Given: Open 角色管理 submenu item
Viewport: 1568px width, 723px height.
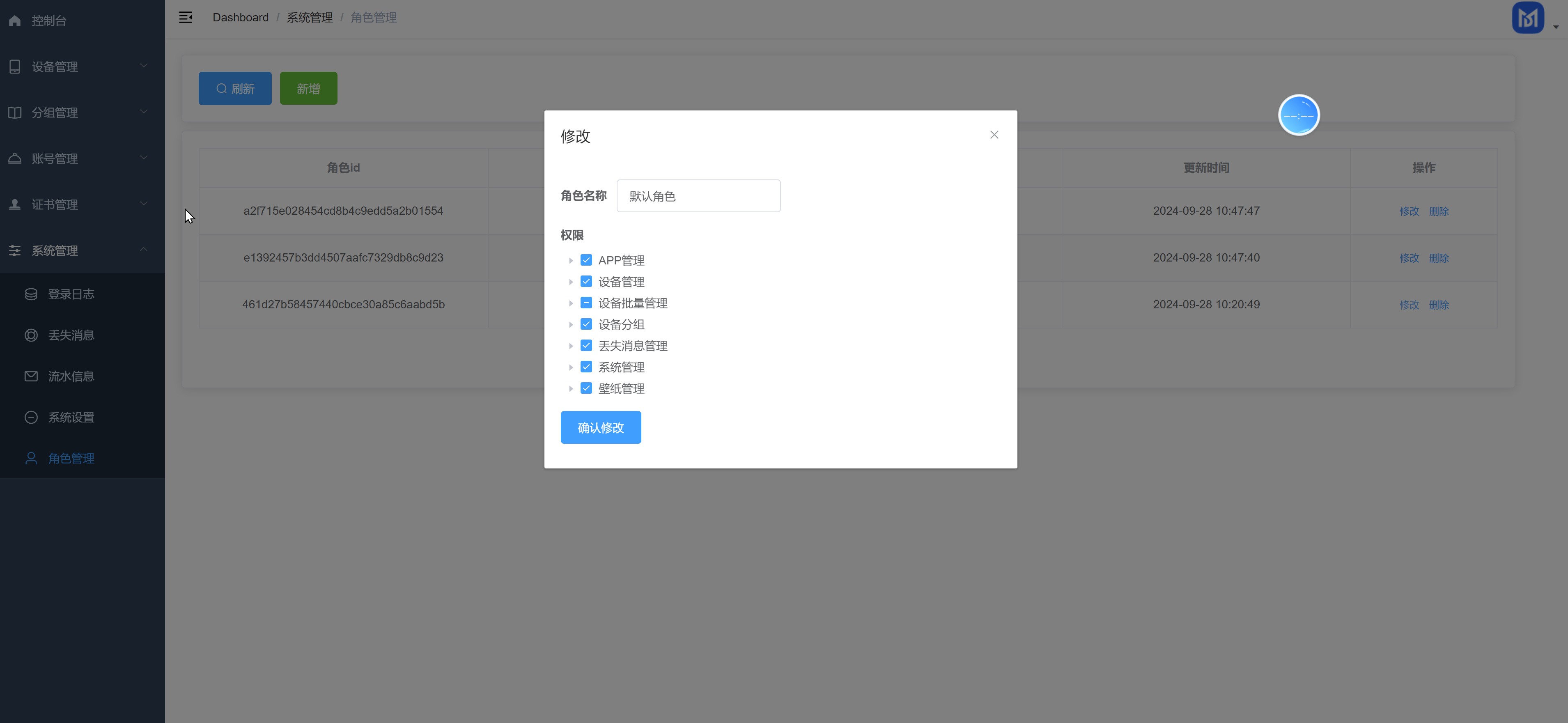Looking at the screenshot, I should (82, 458).
